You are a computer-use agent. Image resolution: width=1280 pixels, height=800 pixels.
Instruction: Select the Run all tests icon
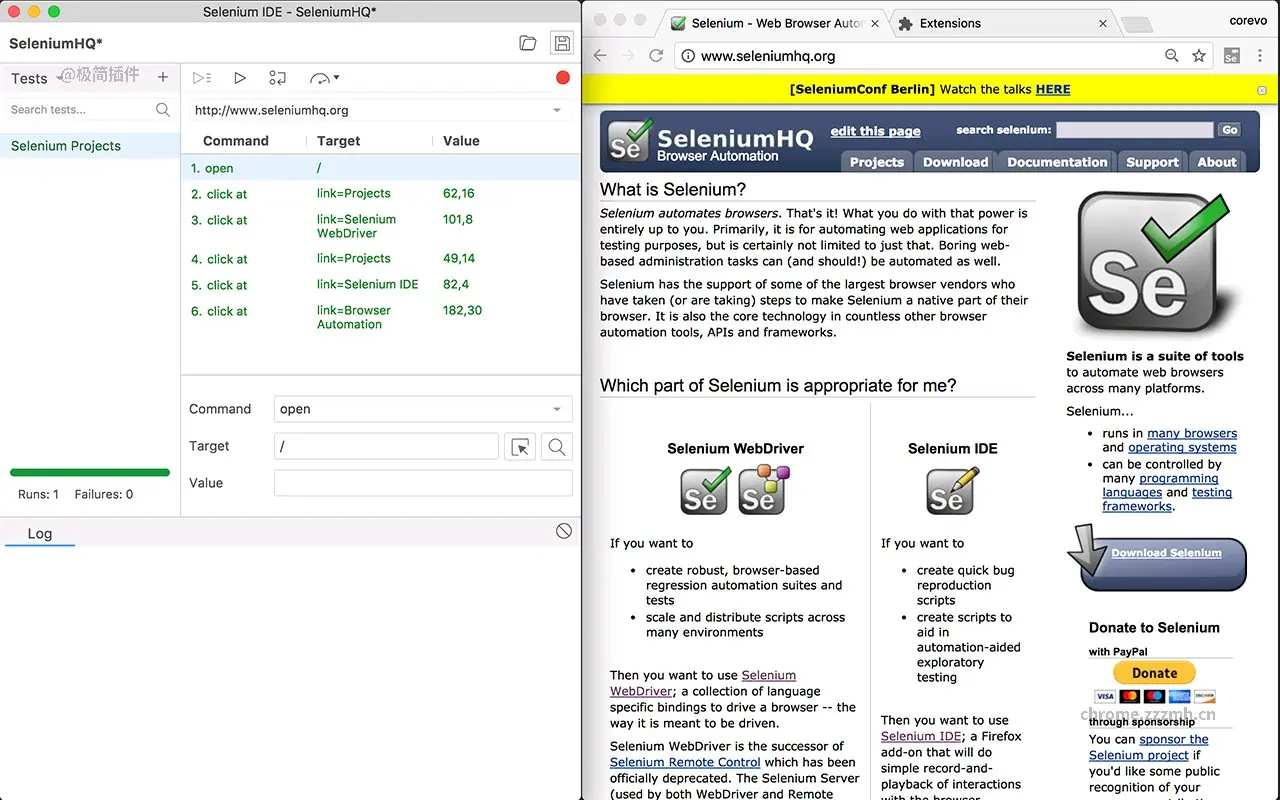coord(200,77)
